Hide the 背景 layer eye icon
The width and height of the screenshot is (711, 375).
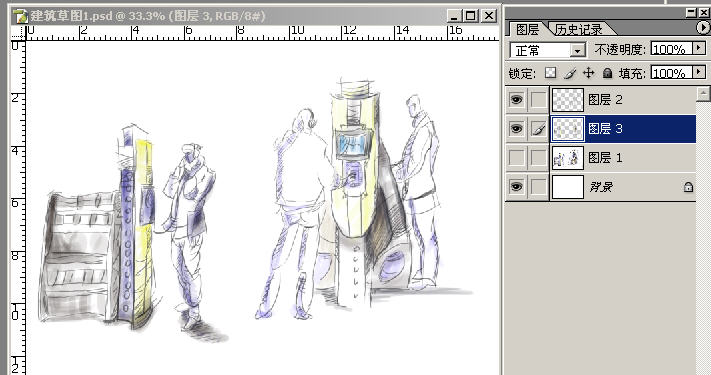516,187
